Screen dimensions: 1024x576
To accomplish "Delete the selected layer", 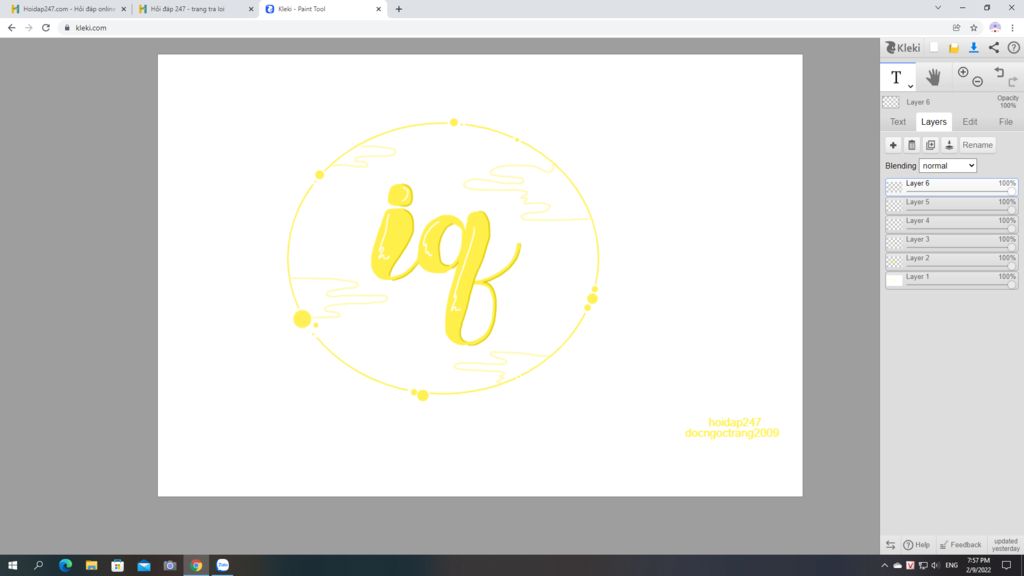I will [912, 145].
